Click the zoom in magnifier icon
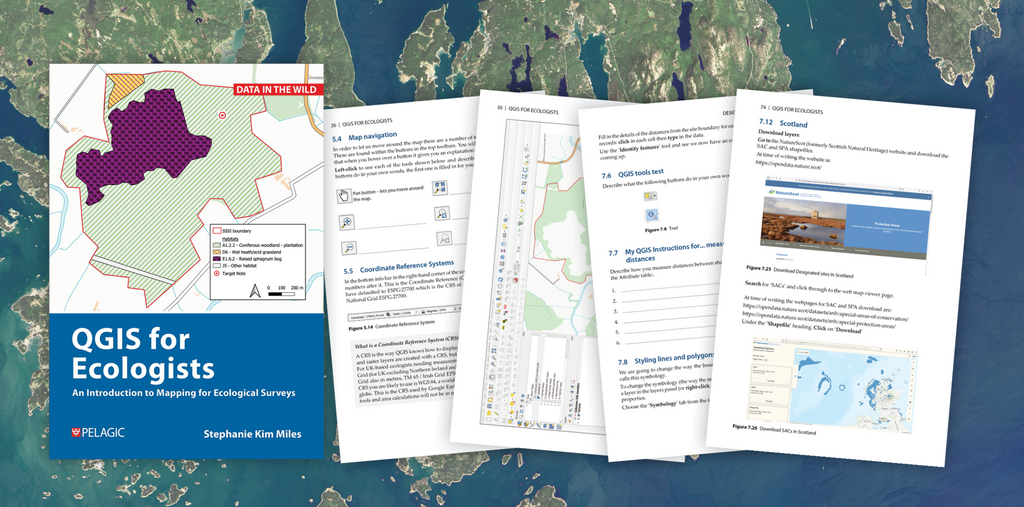 [x=347, y=222]
